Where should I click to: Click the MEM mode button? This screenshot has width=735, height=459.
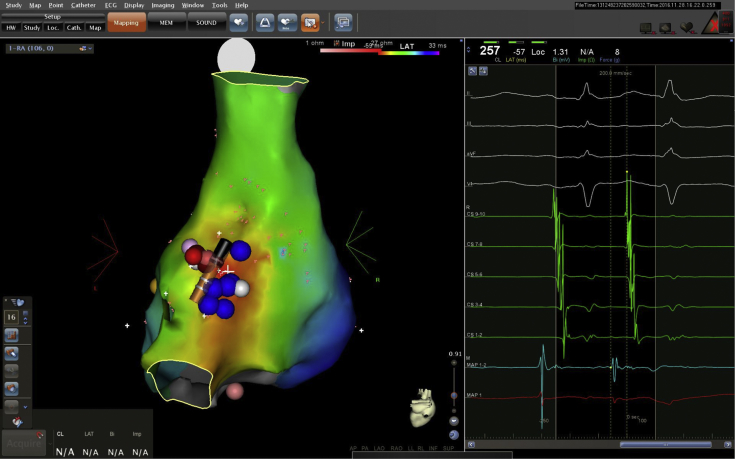click(165, 21)
